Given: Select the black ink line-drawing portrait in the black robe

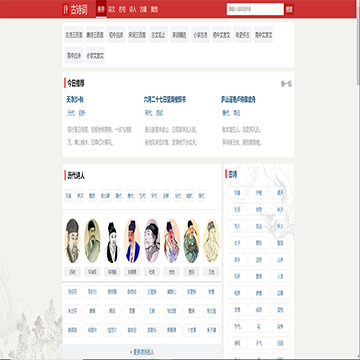Looking at the screenshot, I should pos(112,241).
